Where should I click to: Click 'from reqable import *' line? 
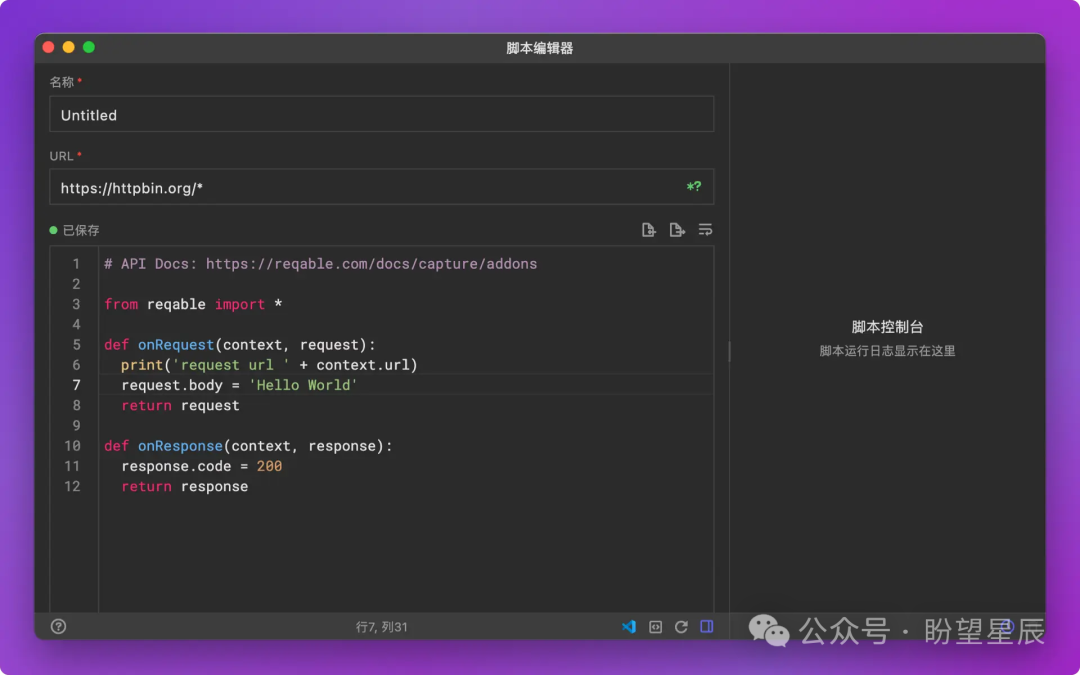pyautogui.click(x=193, y=304)
